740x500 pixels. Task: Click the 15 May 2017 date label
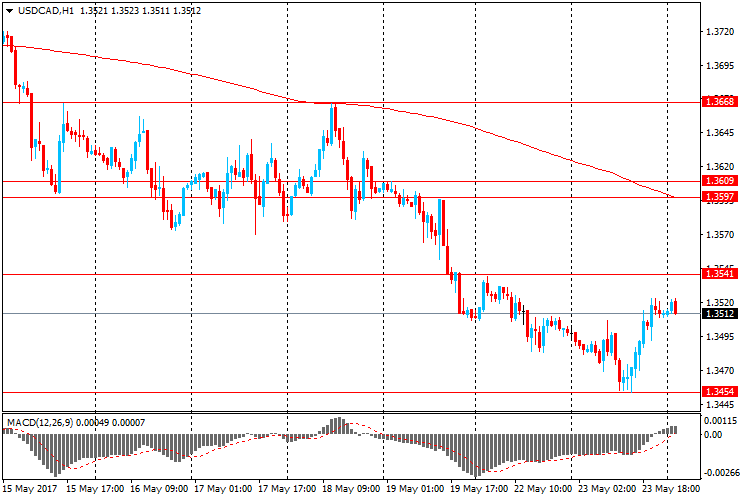pos(31,490)
